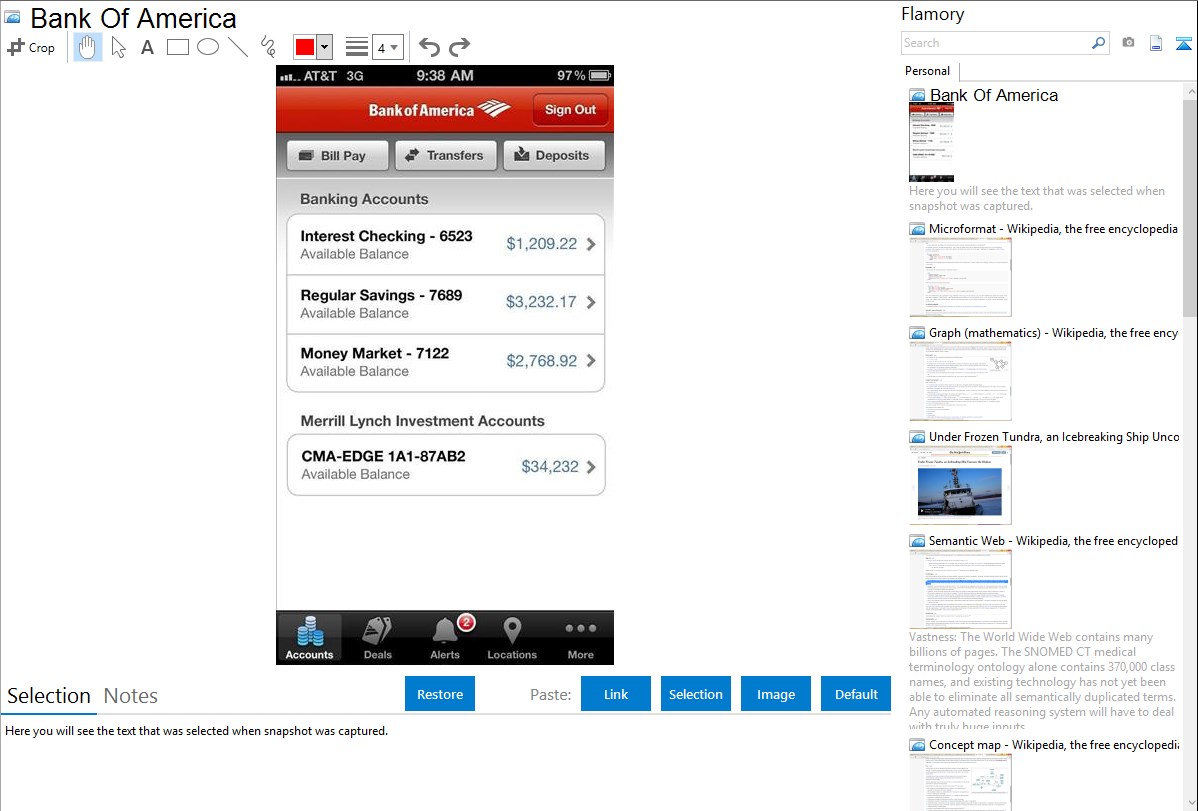
Task: Open the color dropdown arrow
Action: tap(324, 47)
